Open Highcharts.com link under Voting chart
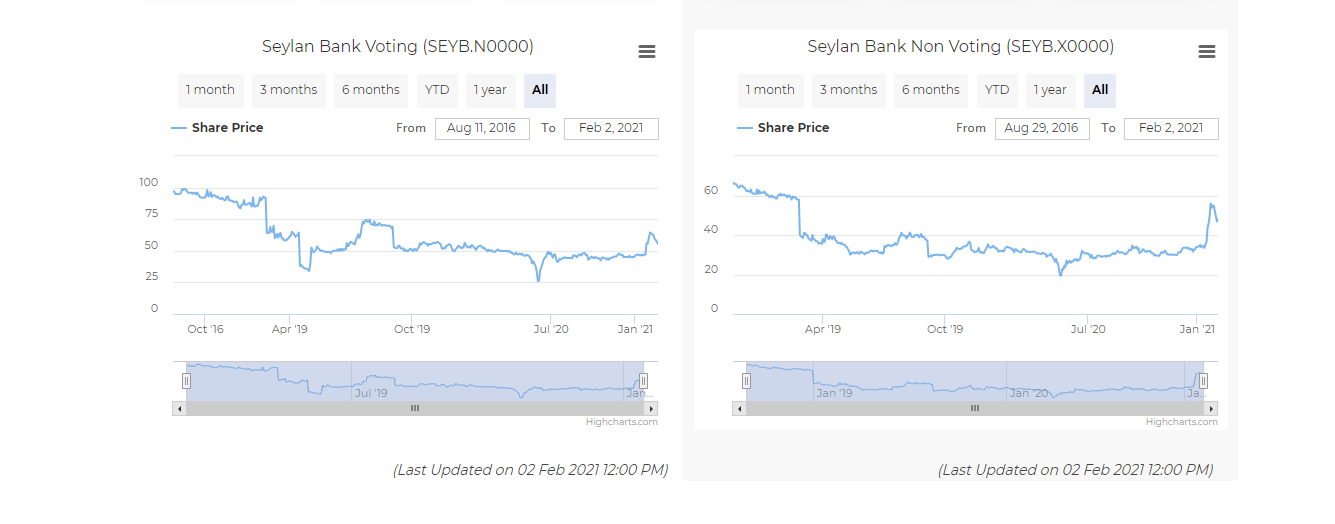The height and width of the screenshot is (524, 1335). (x=622, y=422)
